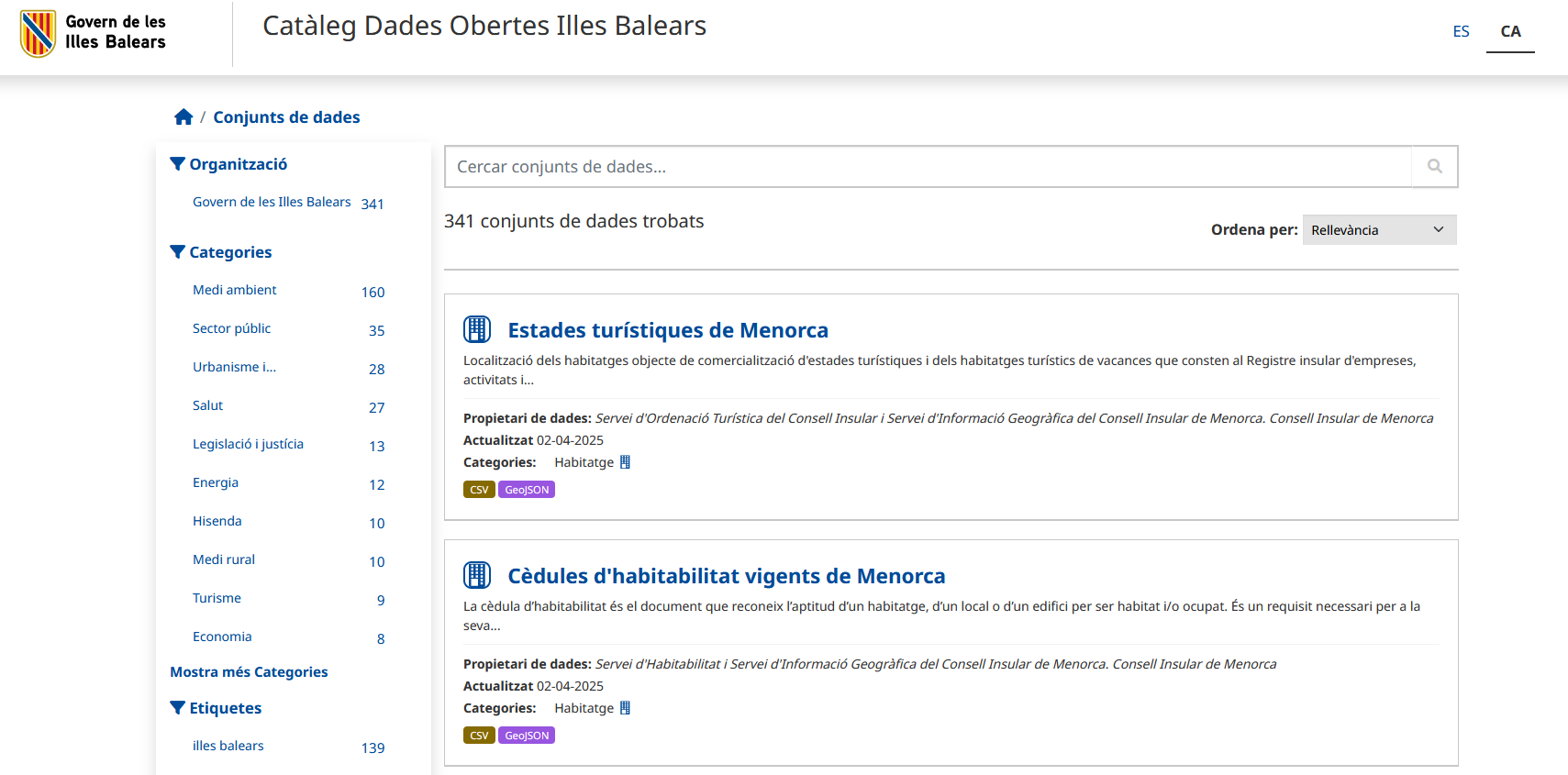Switch language to ES

(1461, 32)
